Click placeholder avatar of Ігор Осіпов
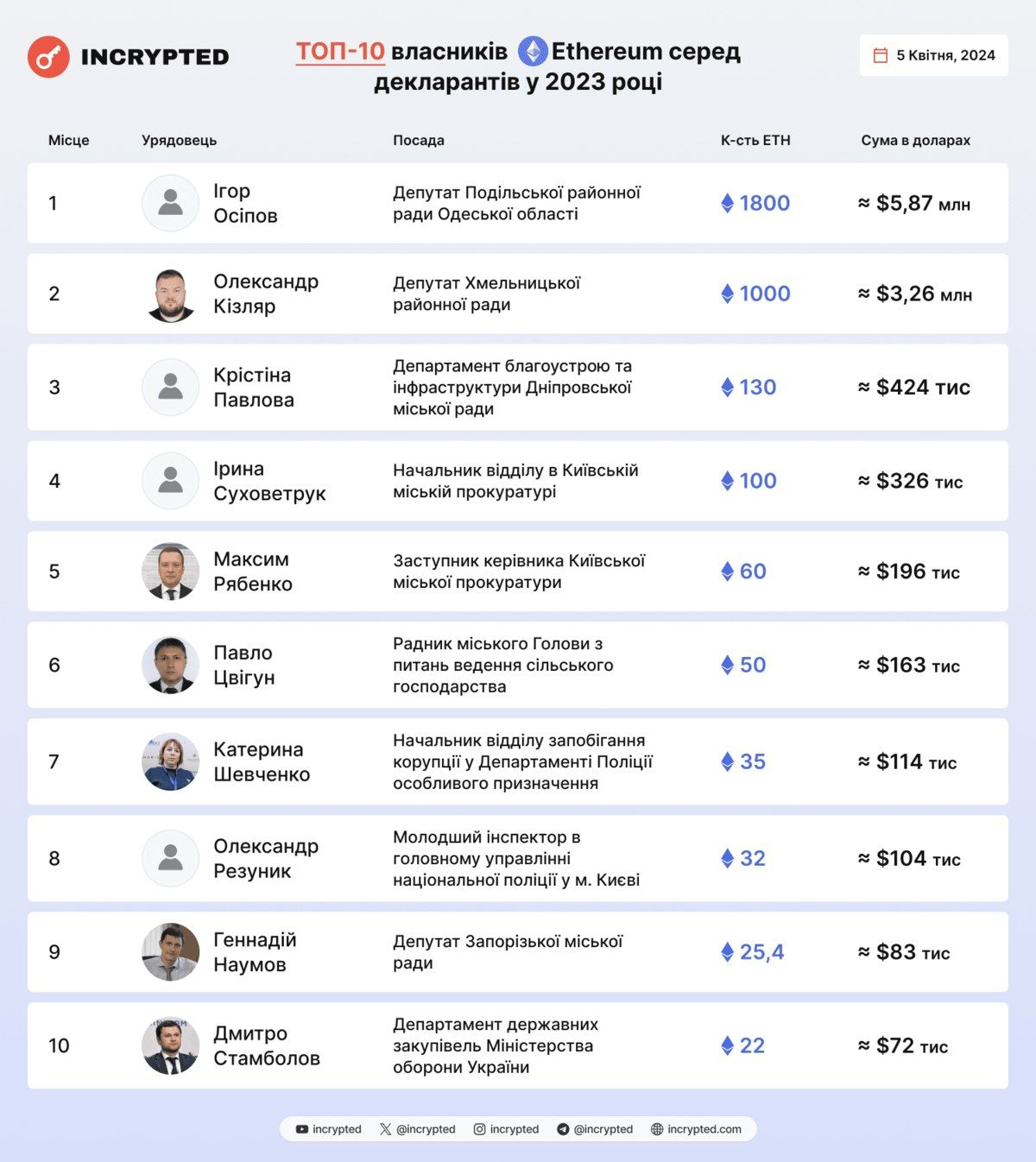This screenshot has height=1162, width=1036. tap(170, 203)
